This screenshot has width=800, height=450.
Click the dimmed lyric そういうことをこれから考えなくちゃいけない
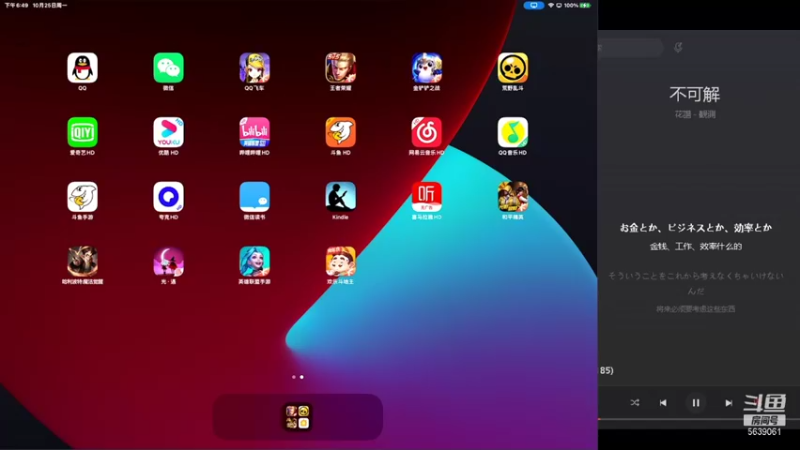pyautogui.click(x=695, y=283)
